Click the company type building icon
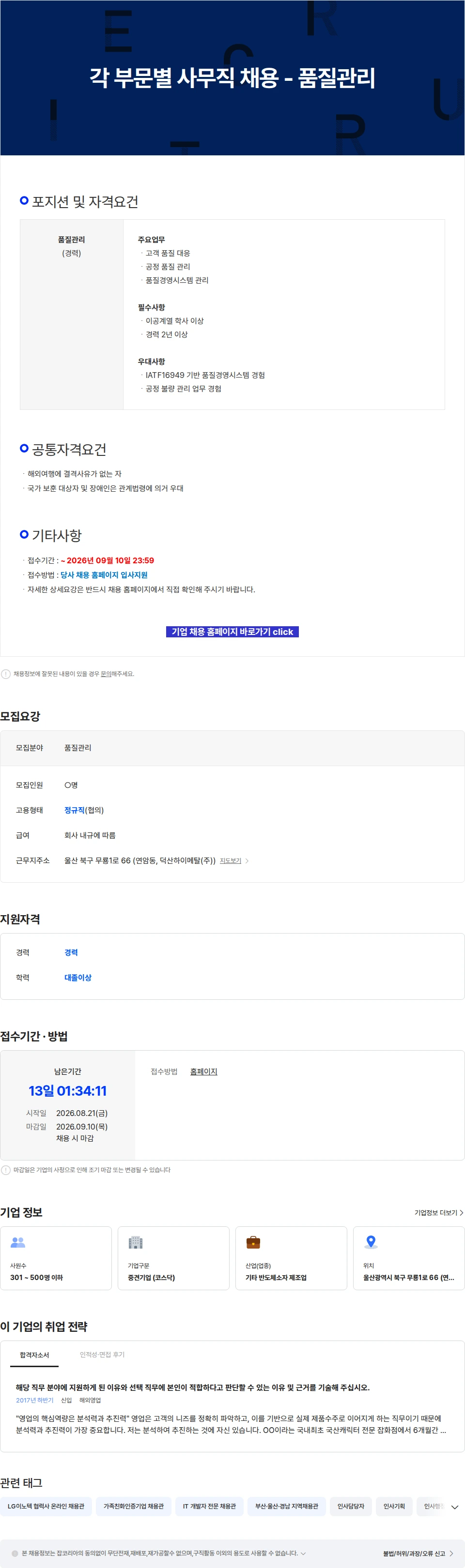This screenshot has height=1568, width=465. (x=135, y=1242)
